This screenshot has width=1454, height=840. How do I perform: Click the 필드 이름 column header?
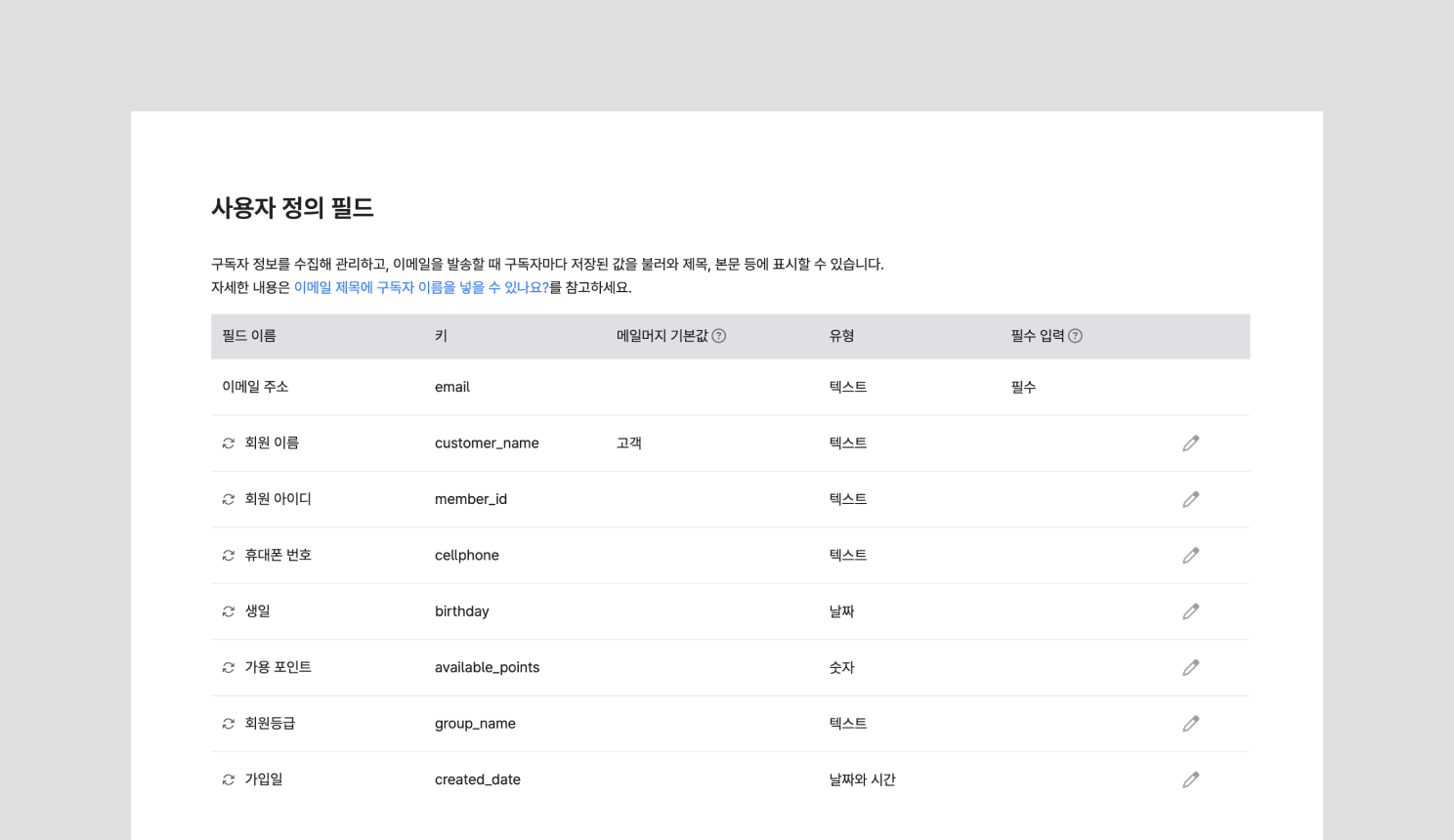249,336
